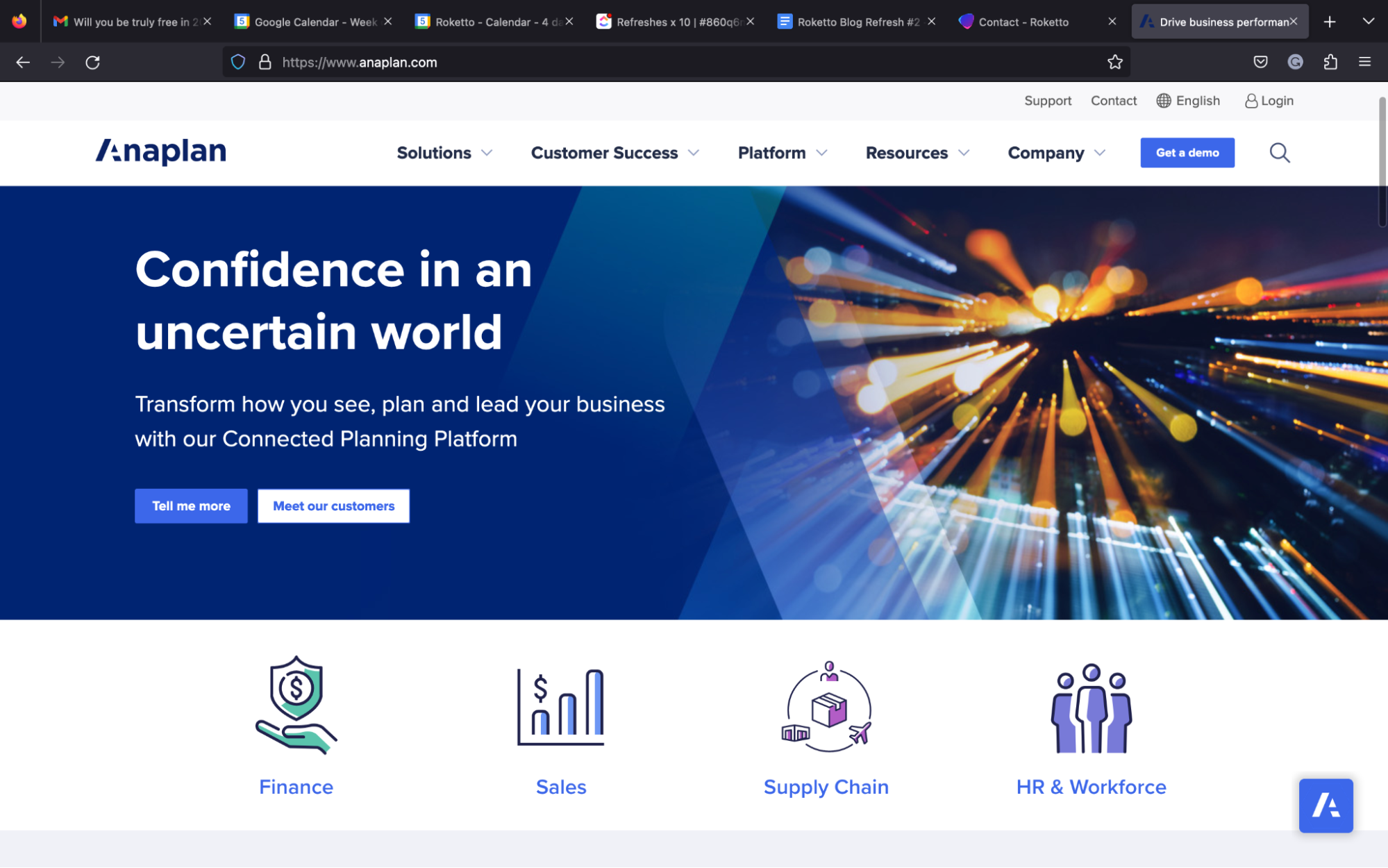Open the Anaplan chat widget bubble
Screen dimensions: 1388x868
pos(1326,806)
